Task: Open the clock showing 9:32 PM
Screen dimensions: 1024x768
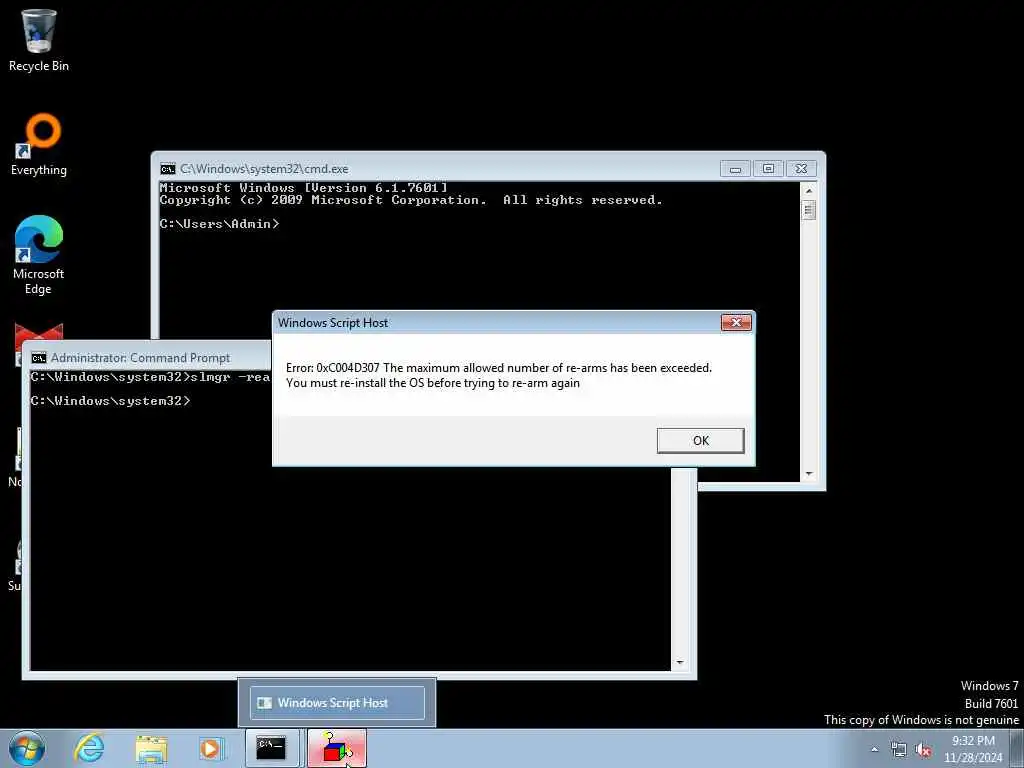Action: (973, 749)
